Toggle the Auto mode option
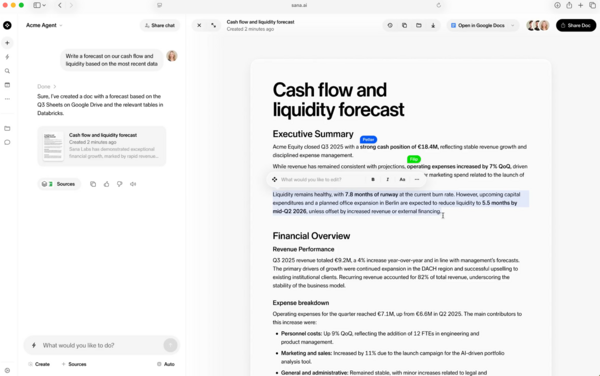Screen dimensions: 600x376 coord(166,364)
